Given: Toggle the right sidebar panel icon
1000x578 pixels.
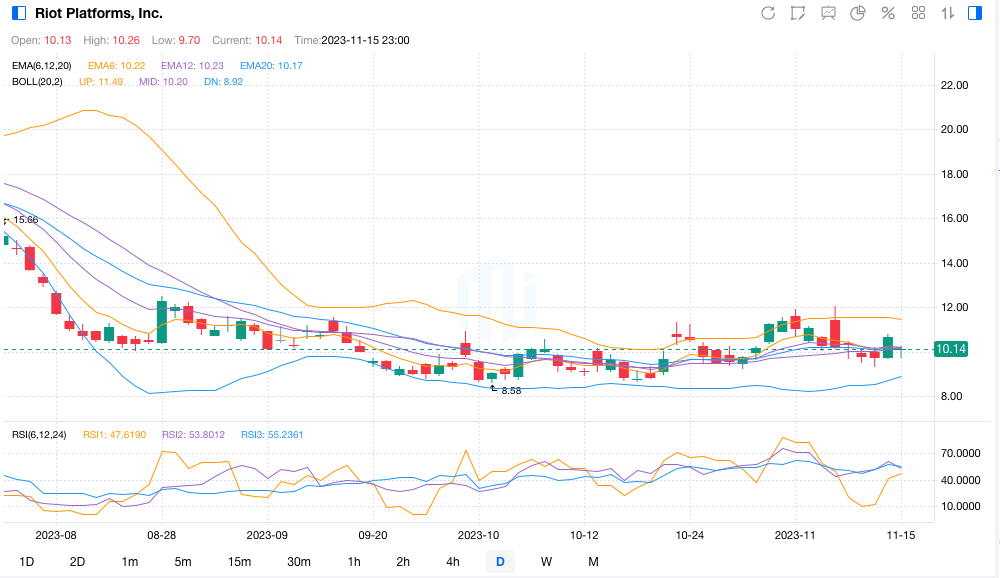Looking at the screenshot, I should [976, 13].
